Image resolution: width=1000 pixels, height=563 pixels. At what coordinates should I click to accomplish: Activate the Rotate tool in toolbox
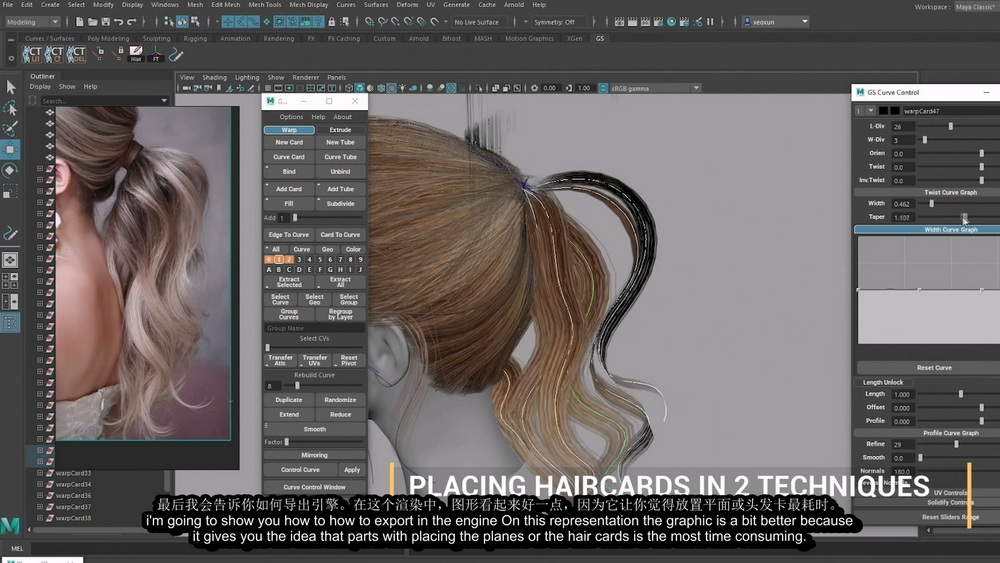pyautogui.click(x=10, y=170)
